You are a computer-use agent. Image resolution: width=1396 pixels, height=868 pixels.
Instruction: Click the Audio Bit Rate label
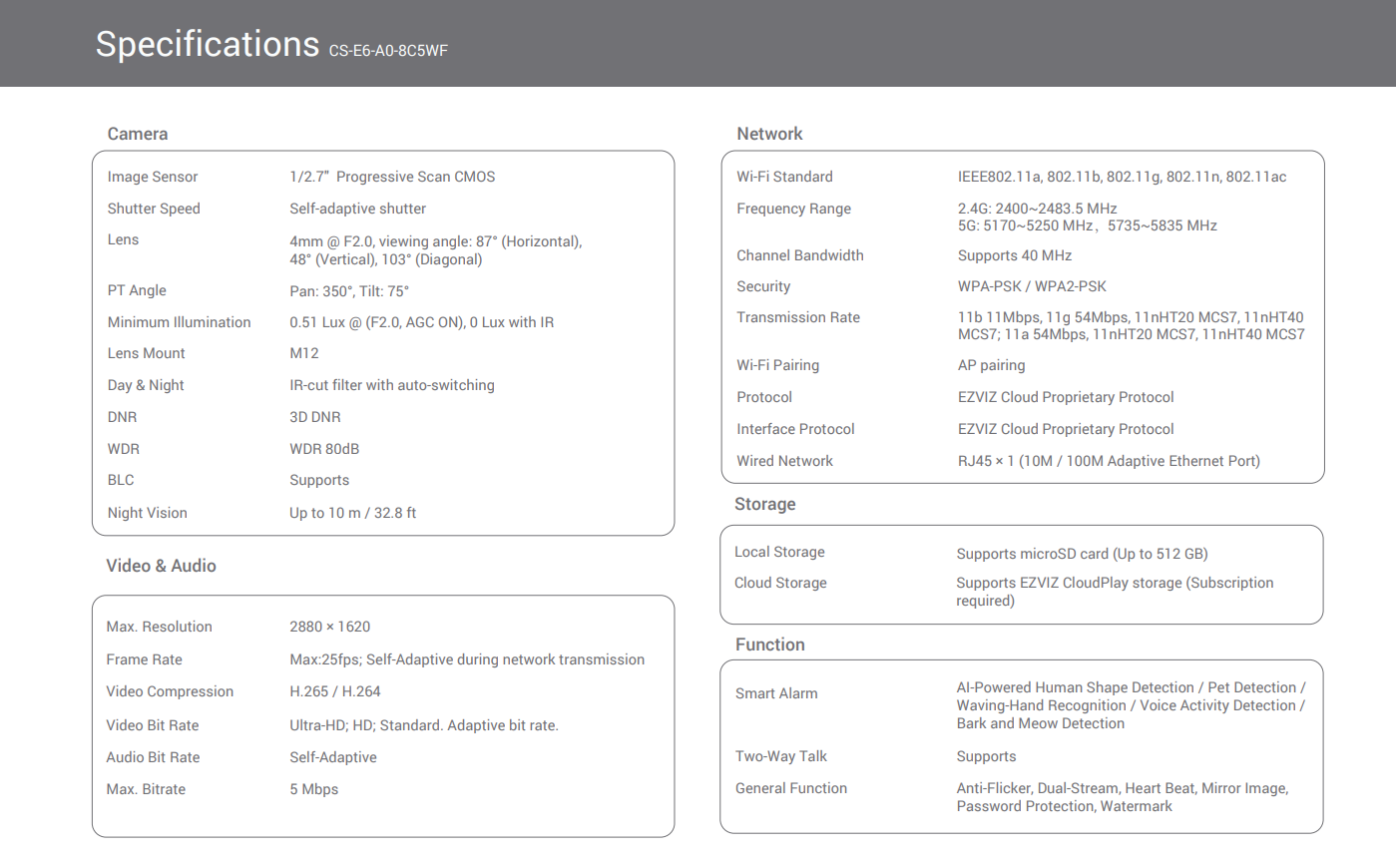153,757
